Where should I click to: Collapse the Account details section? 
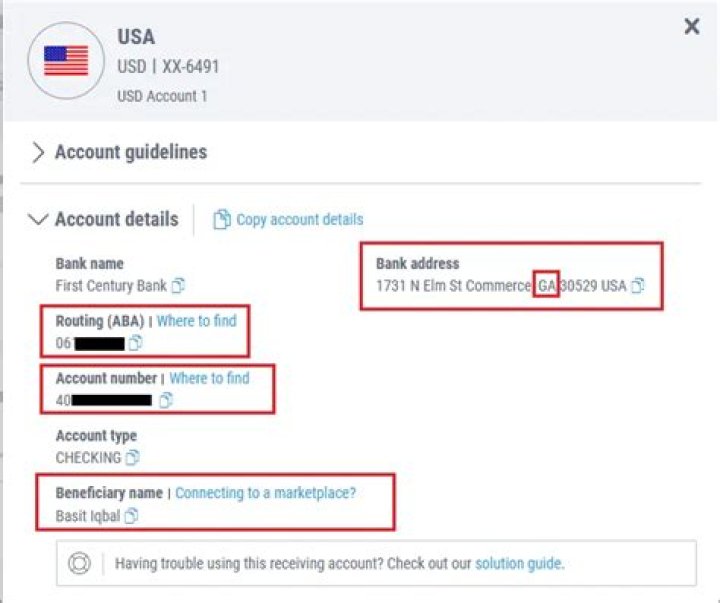pos(40,220)
